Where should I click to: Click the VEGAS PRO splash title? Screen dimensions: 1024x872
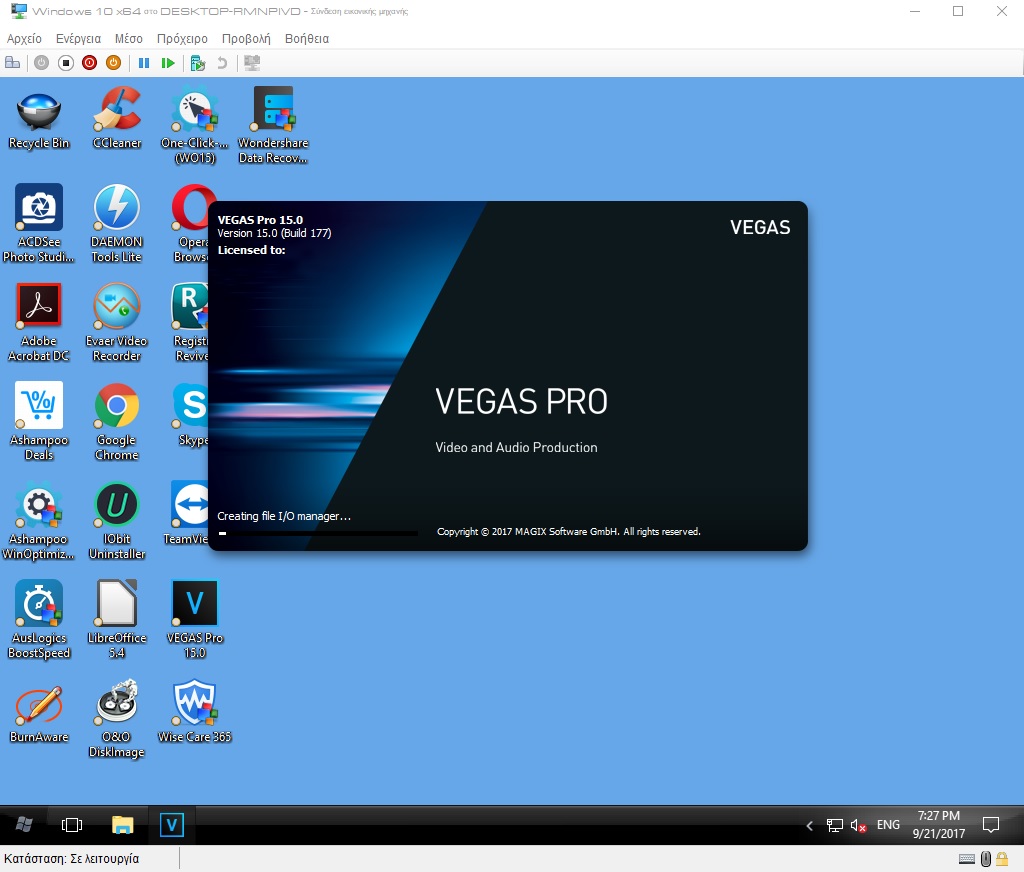pos(521,401)
